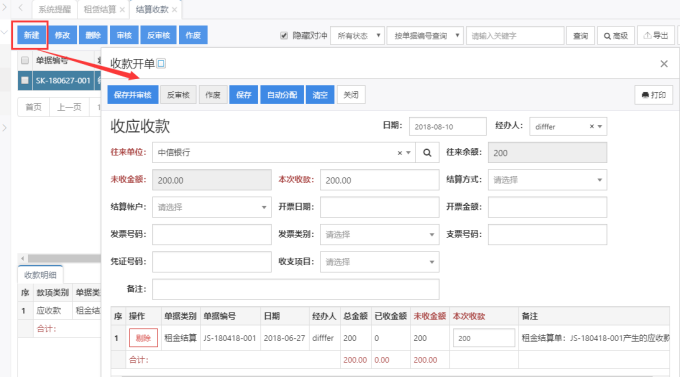This screenshot has height=377, width=681.
Task: Open the 结算帐户 dropdown
Action: coord(212,207)
